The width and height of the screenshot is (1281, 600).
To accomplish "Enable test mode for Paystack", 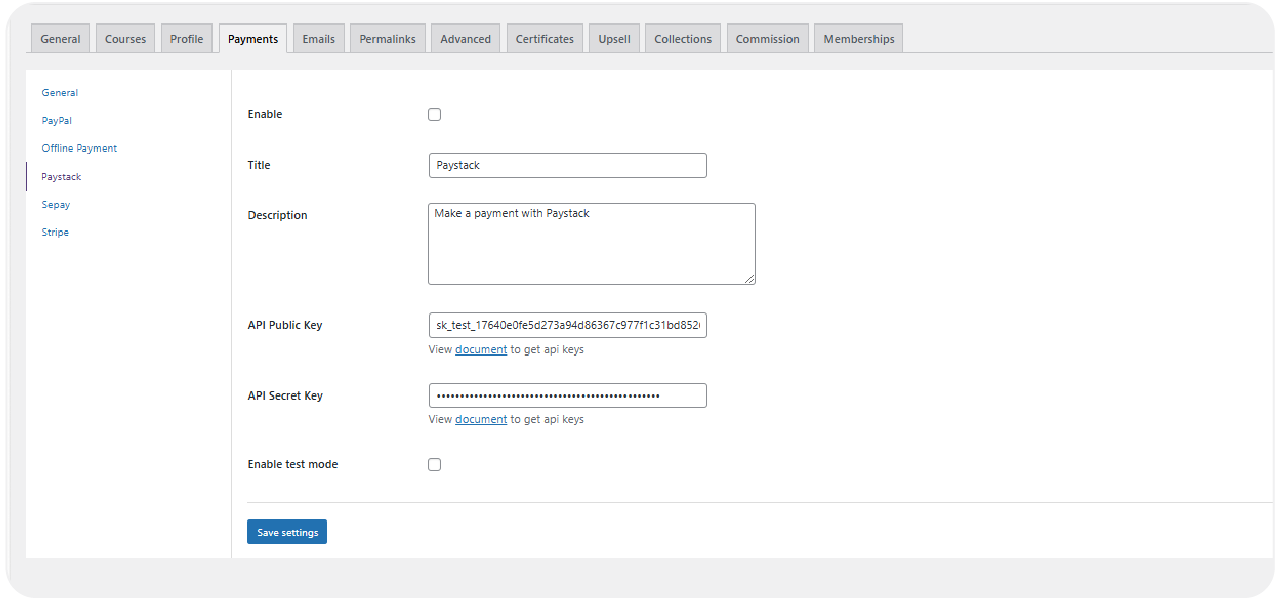I will [434, 464].
